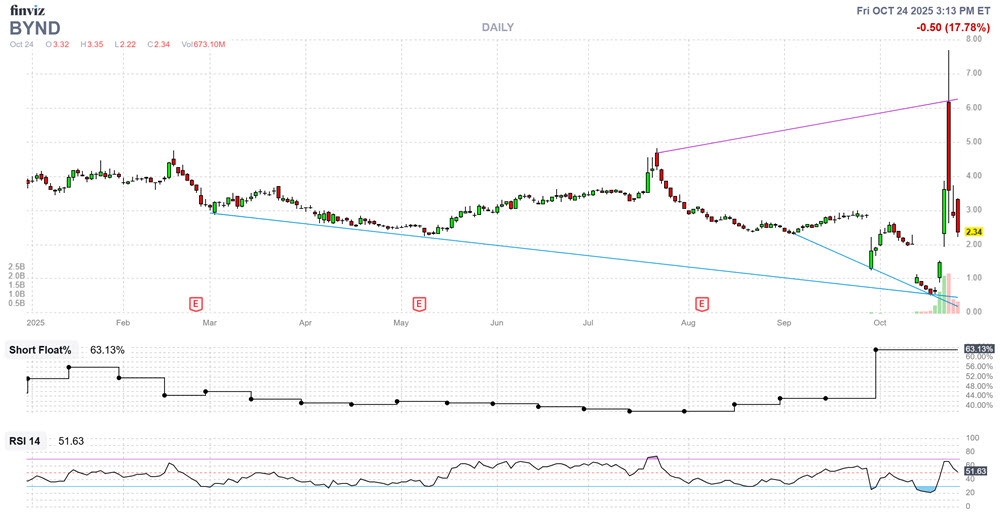Click the Sep label on the time axis
Image resolution: width=1000 pixels, height=518 pixels.
784,323
